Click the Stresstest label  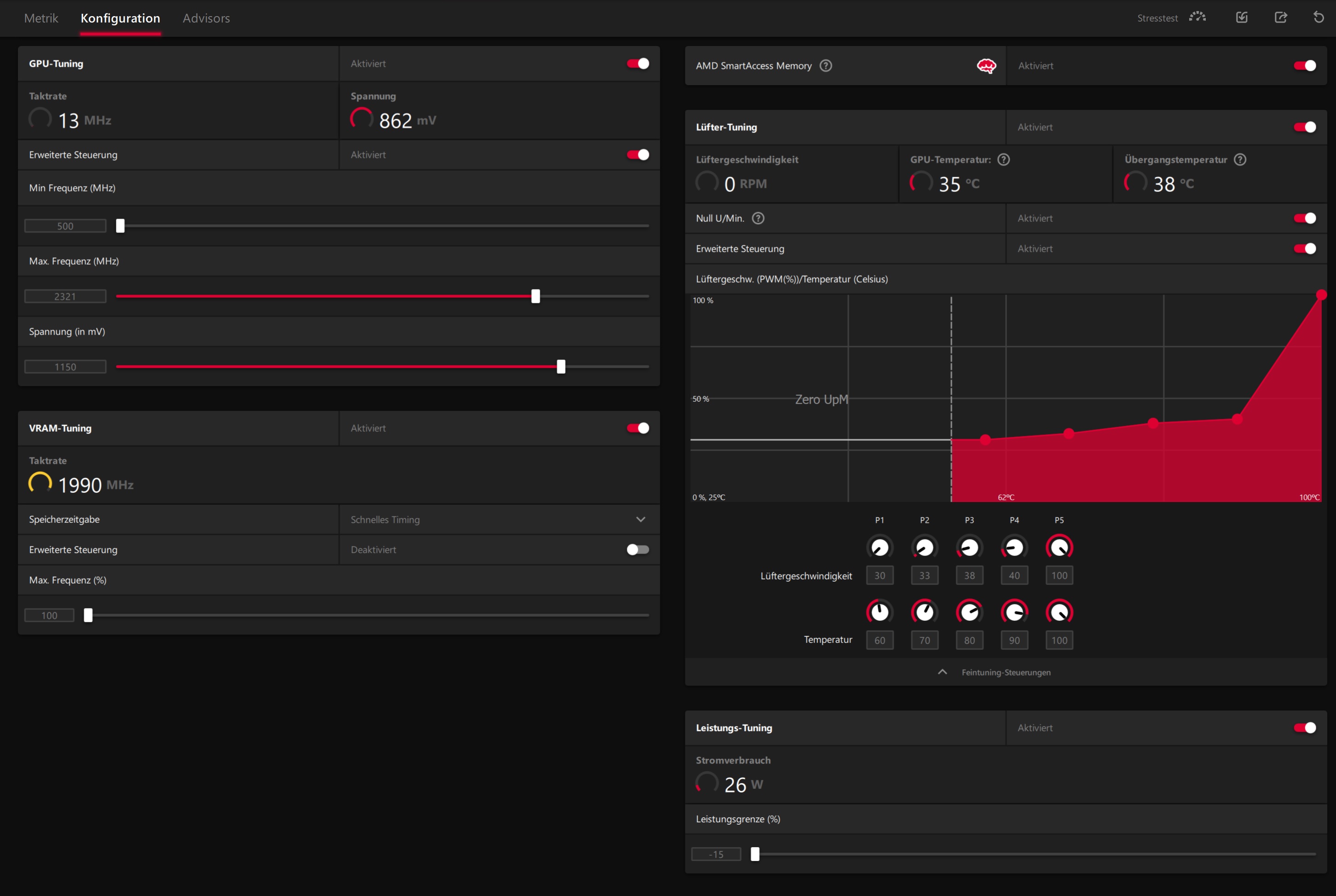pos(1157,18)
